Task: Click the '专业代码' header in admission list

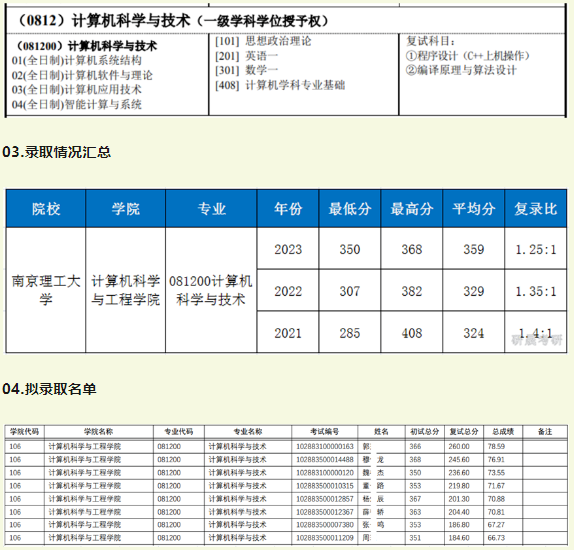Action: pos(179,432)
